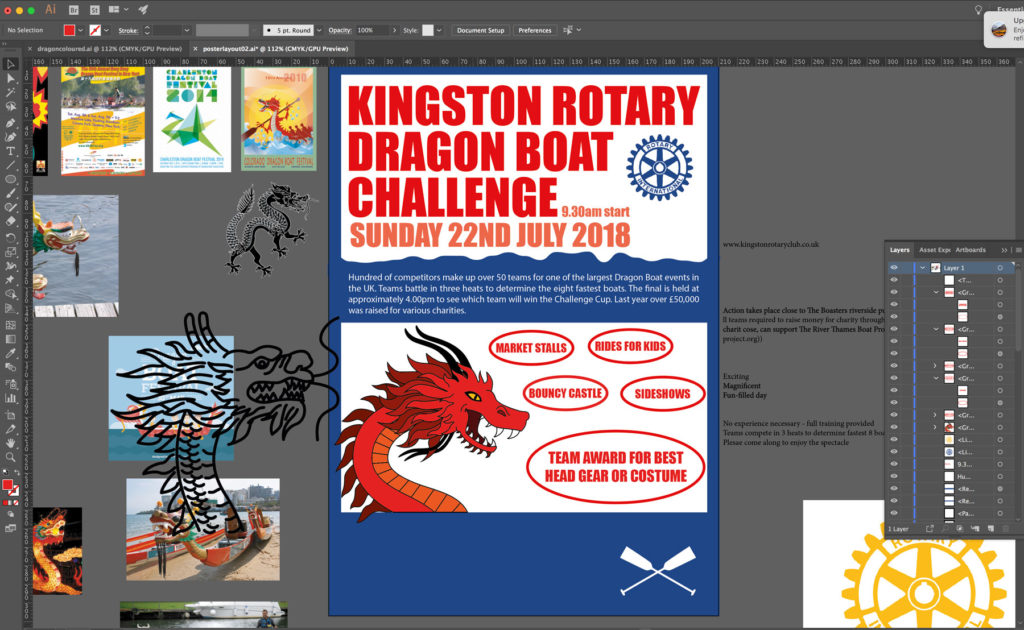The width and height of the screenshot is (1024, 630).
Task: Click the stroke swatch in control bar
Action: click(95, 30)
